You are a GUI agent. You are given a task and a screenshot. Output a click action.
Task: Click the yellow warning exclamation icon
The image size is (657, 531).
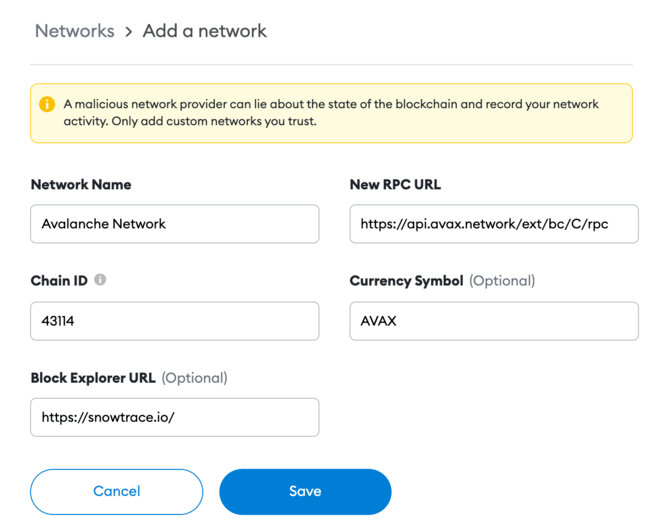[x=47, y=104]
